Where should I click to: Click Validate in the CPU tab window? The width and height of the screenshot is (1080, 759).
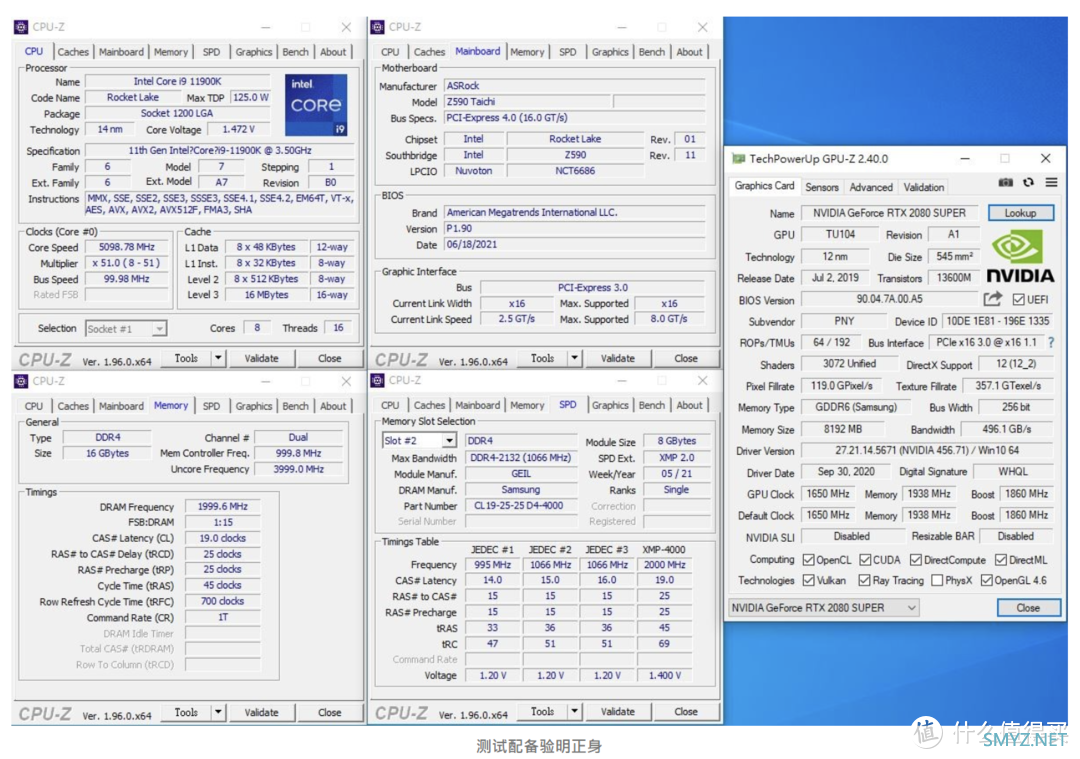click(x=261, y=358)
